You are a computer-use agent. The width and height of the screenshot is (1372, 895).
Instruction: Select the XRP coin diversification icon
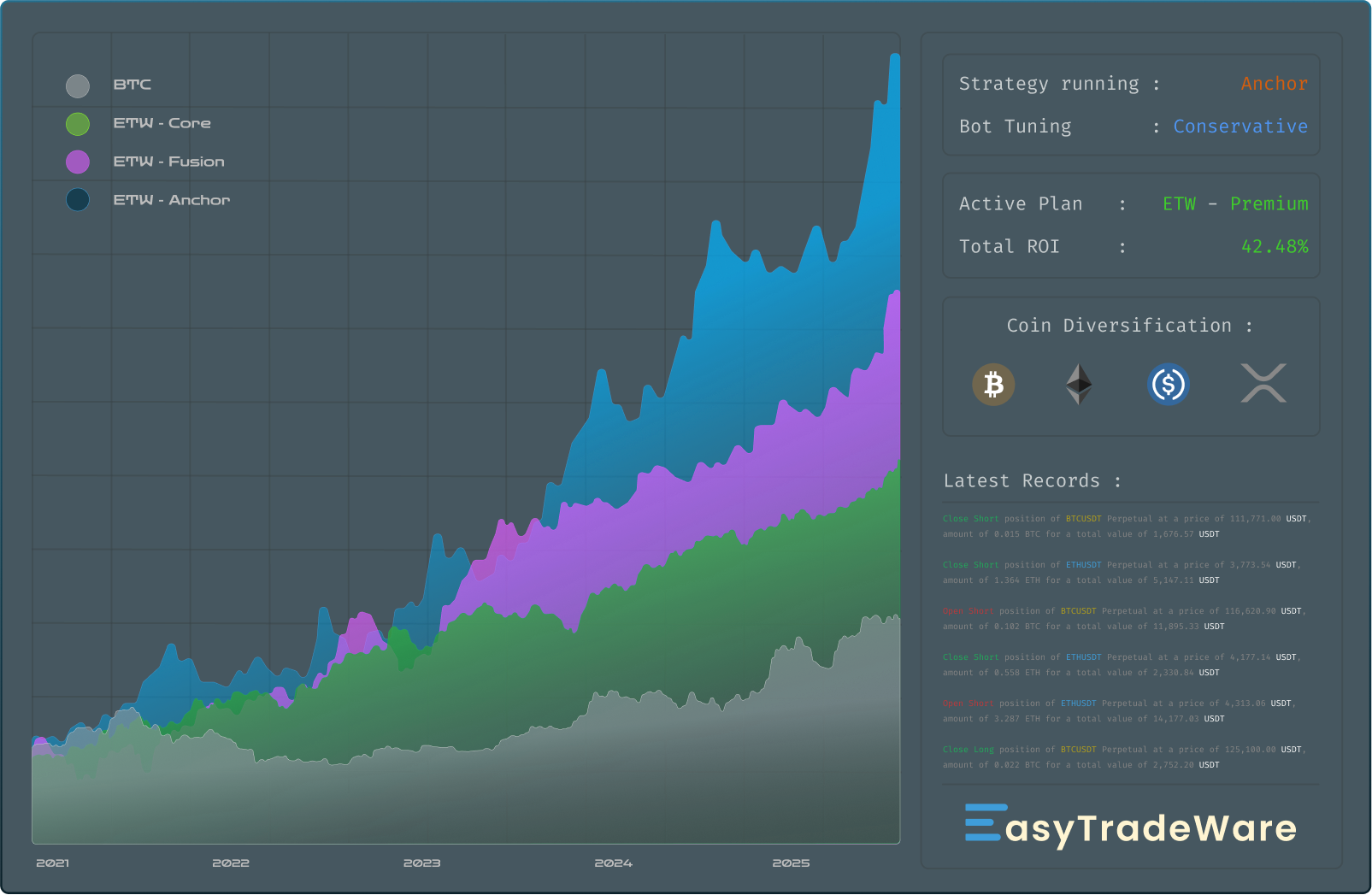tap(1263, 385)
